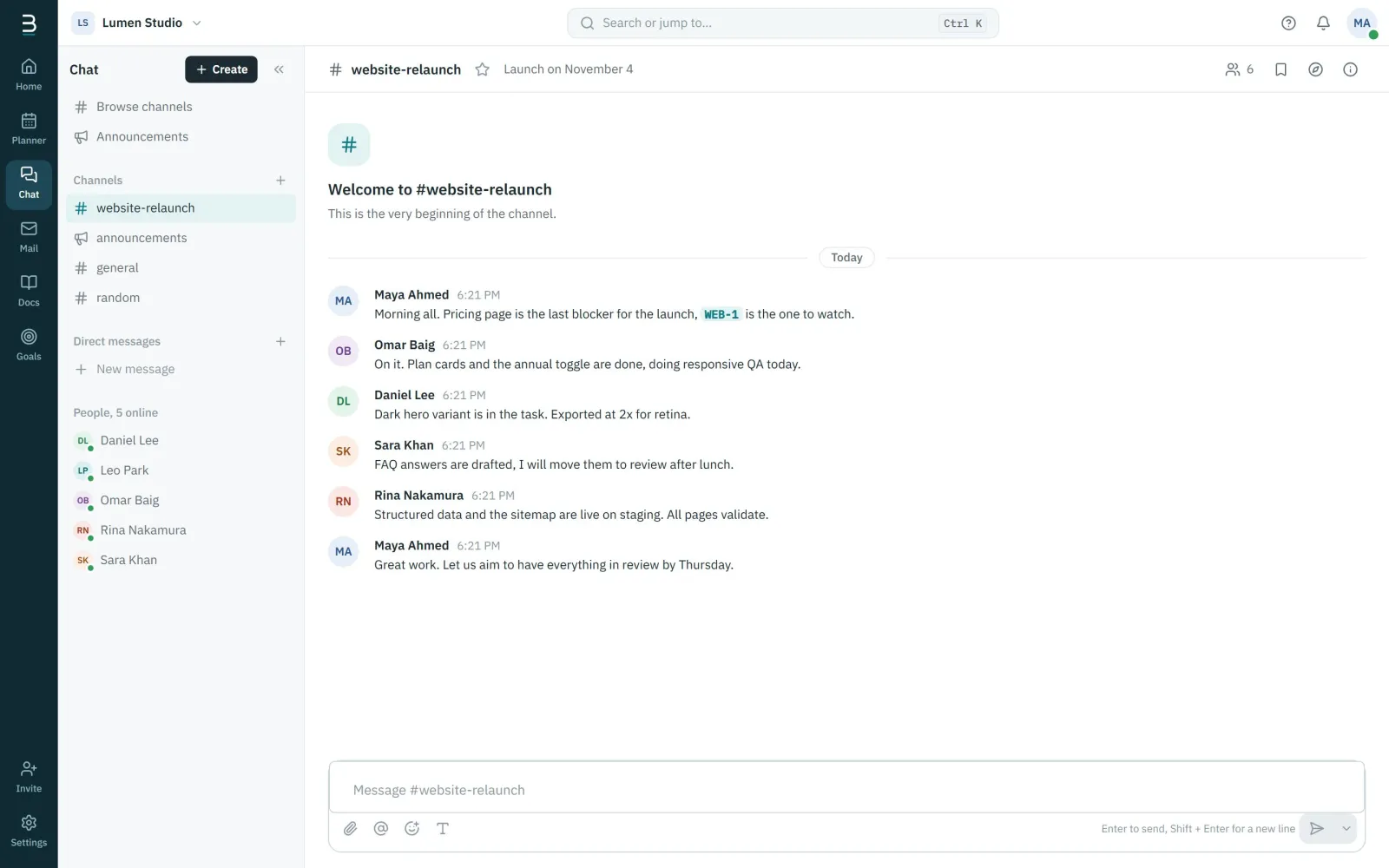This screenshot has width=1389, height=868.
Task: Click Daniel Lee's DL avatar in messages
Action: (344, 401)
